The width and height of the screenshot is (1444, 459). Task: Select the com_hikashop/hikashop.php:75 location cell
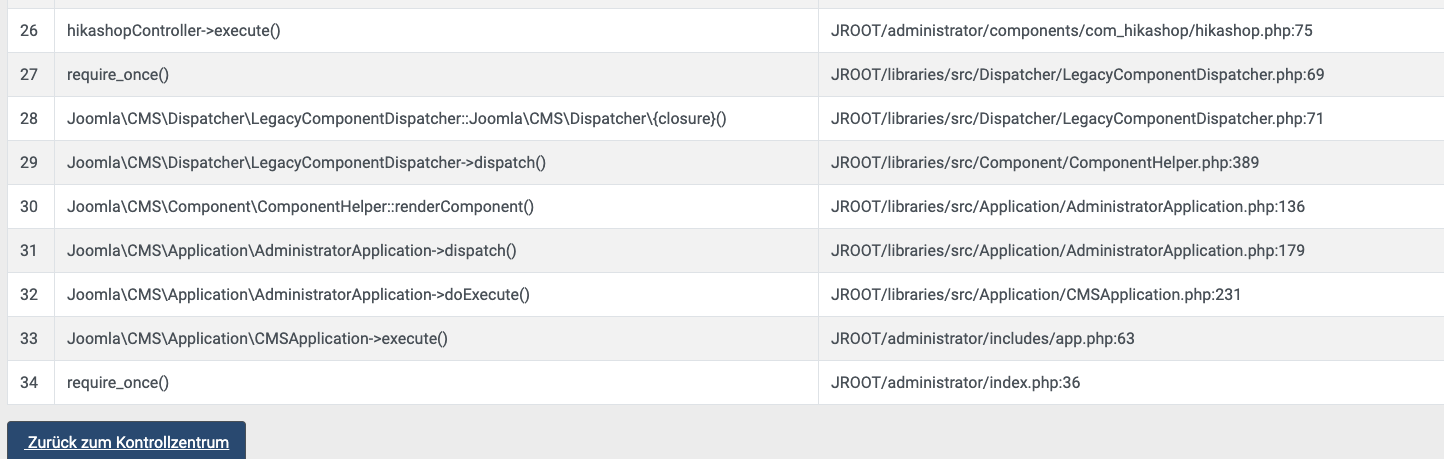click(1071, 31)
